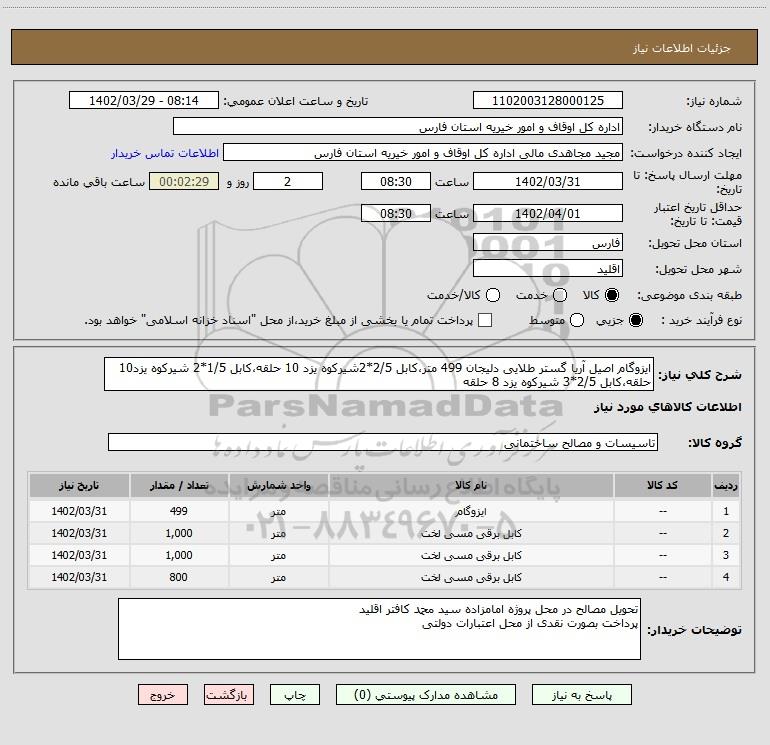Click the خروج exit button
This screenshot has height=745, width=770.
[x=163, y=695]
